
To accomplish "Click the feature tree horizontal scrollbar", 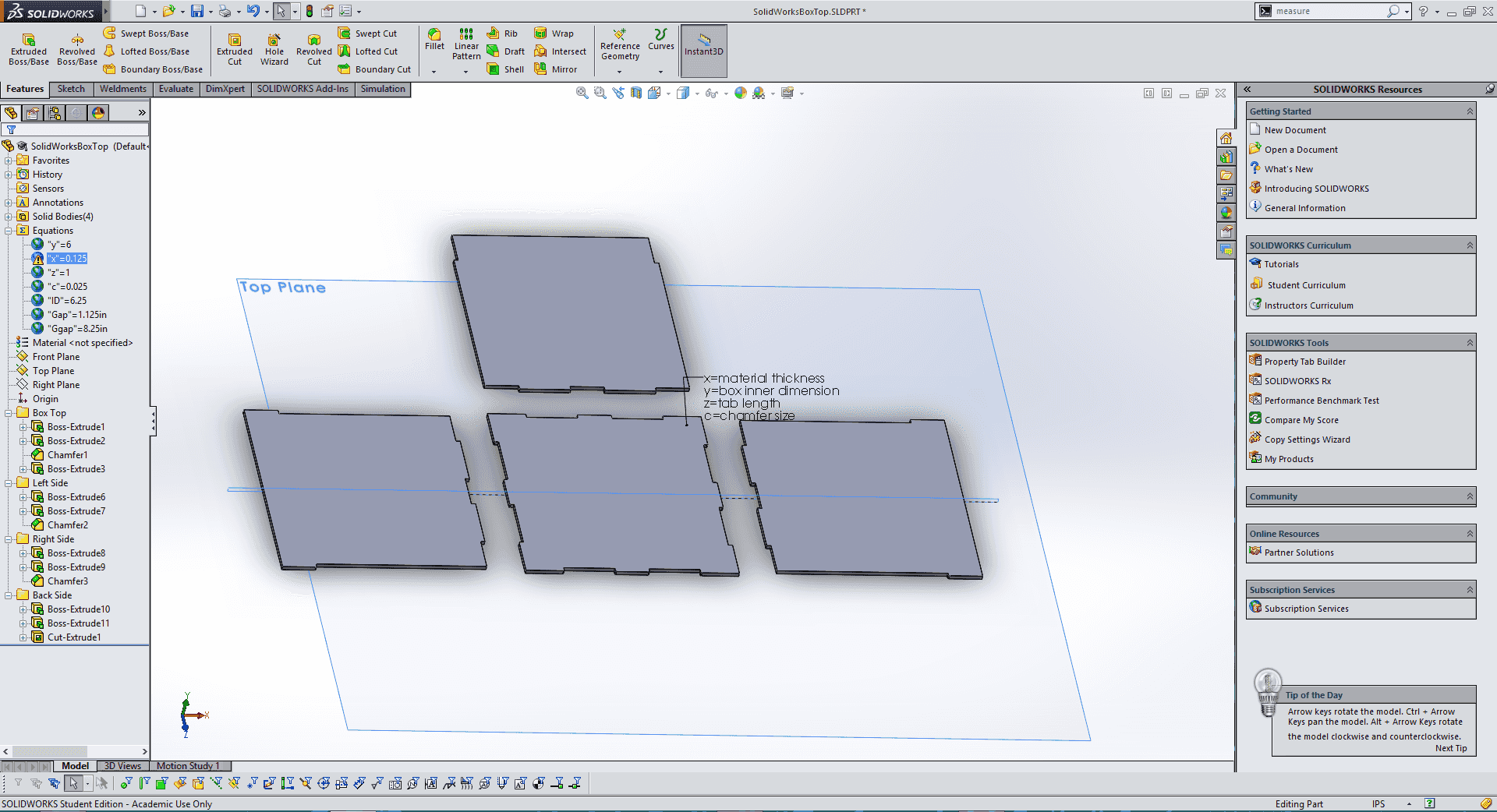I will coord(75,751).
